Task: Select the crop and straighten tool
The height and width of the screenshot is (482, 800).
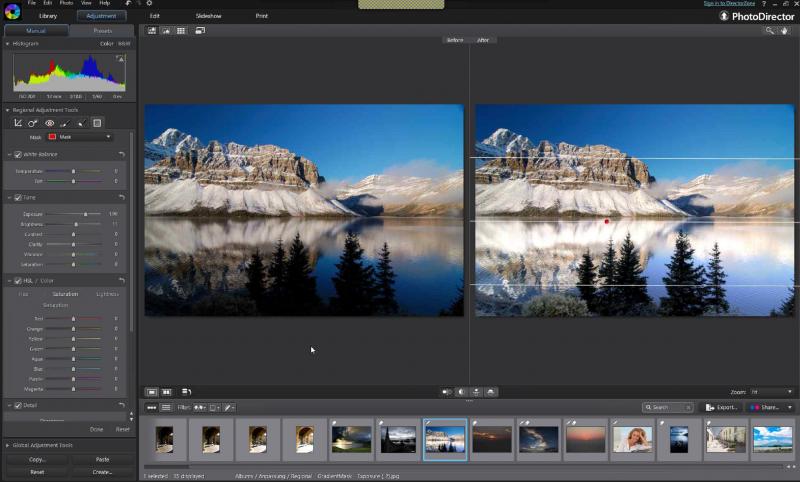Action: click(18, 123)
